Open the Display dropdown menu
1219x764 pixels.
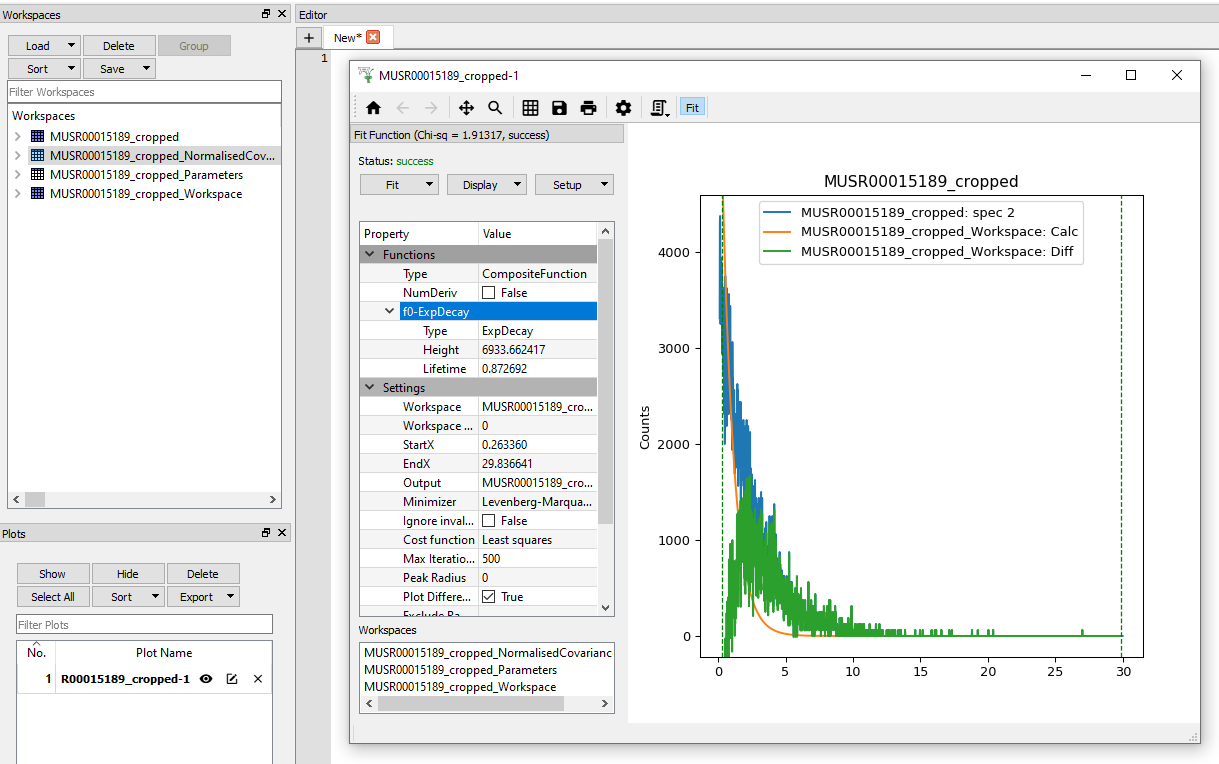(x=486, y=185)
